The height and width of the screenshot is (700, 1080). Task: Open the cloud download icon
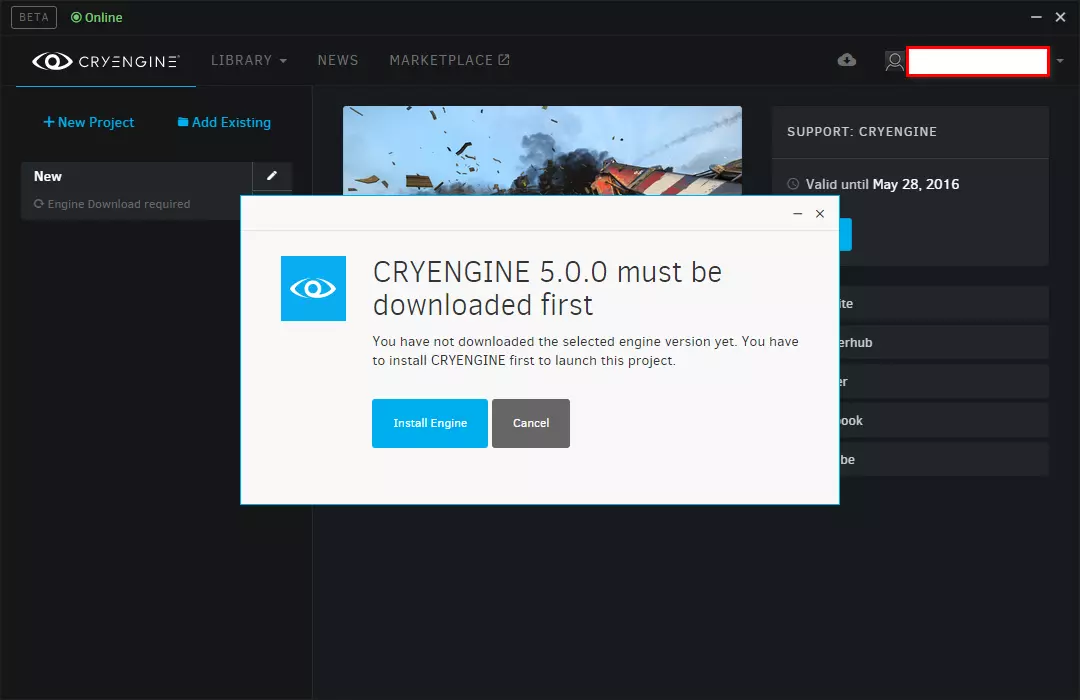[847, 60]
